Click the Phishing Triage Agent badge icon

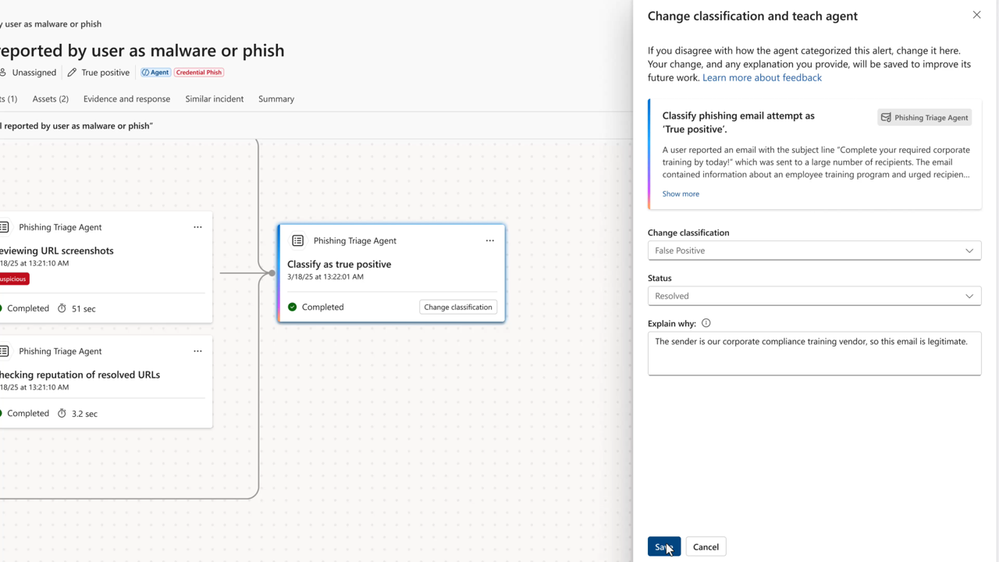[x=886, y=118]
